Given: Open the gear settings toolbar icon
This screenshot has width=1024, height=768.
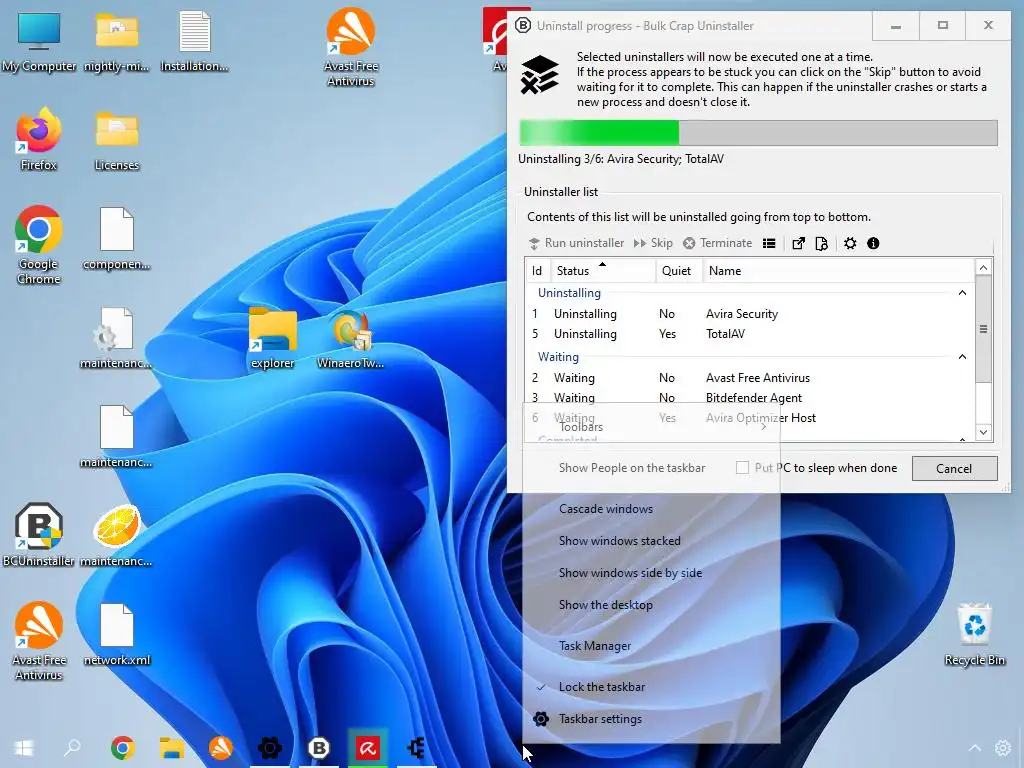Looking at the screenshot, I should click(850, 244).
